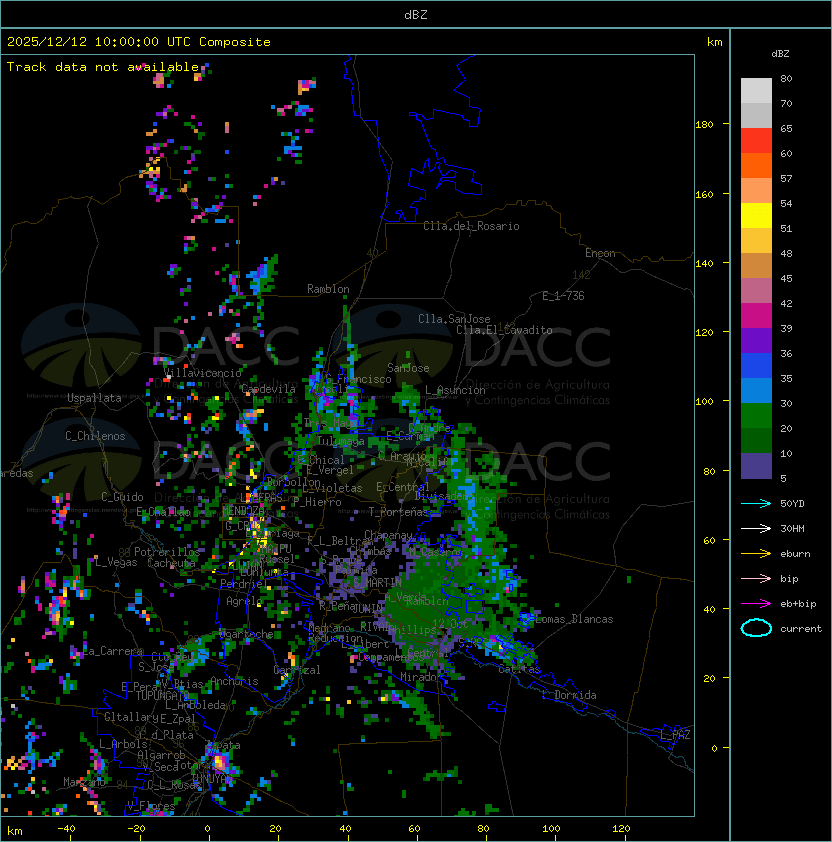Click the 'Gltallary' label
The image size is (832, 842).
(x=131, y=717)
